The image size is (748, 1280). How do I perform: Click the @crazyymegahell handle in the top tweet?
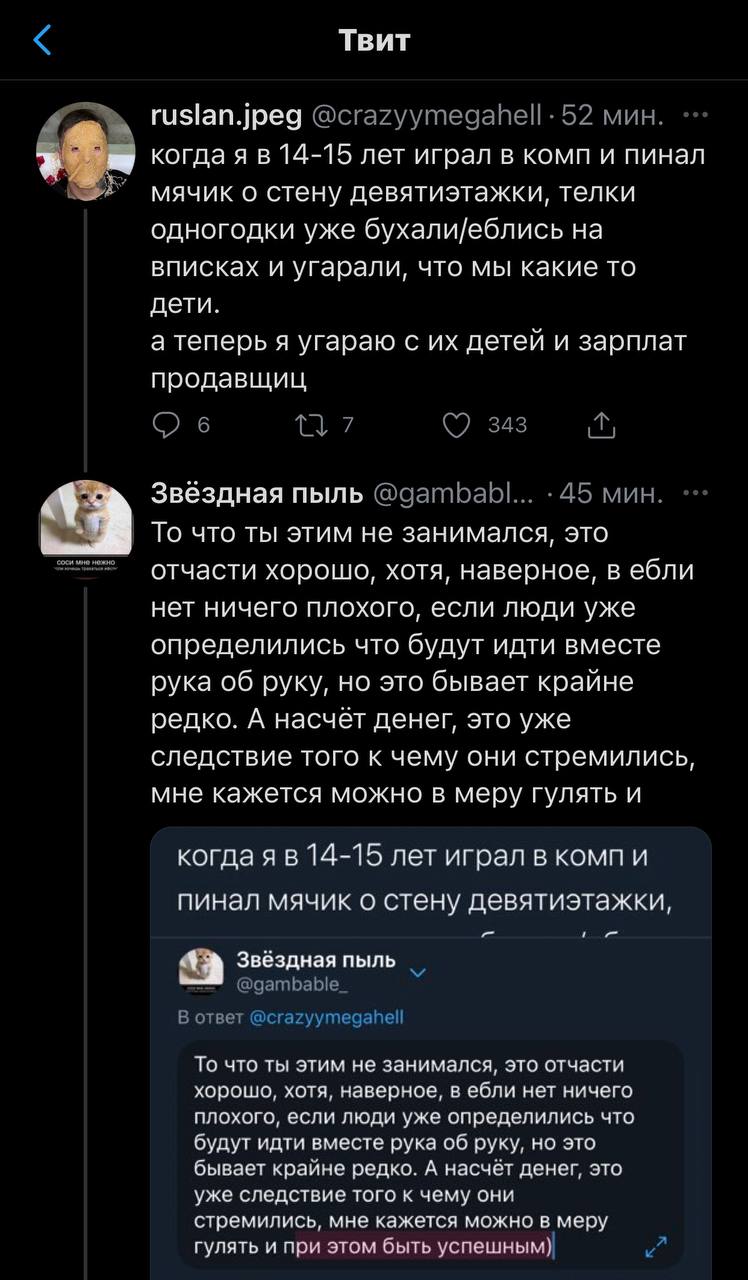coord(428,116)
